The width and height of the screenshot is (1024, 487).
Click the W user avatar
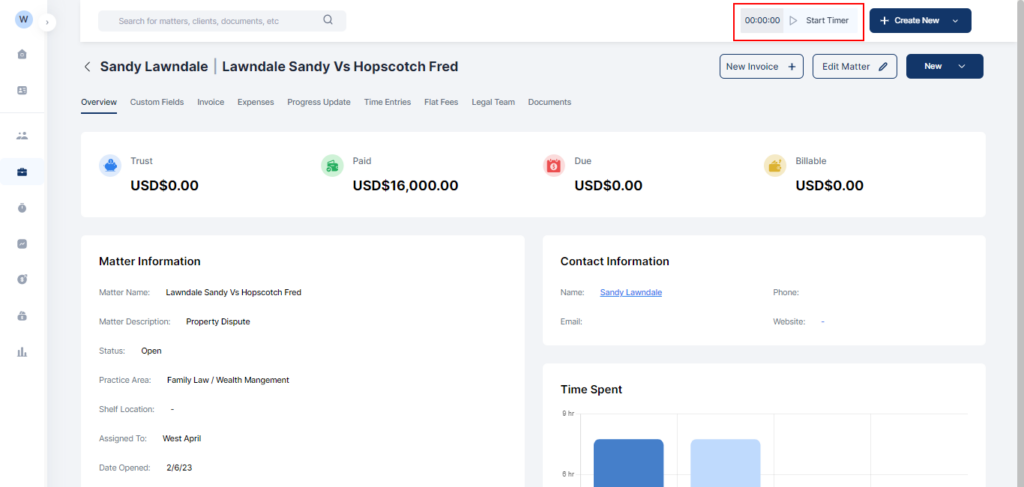(23, 20)
